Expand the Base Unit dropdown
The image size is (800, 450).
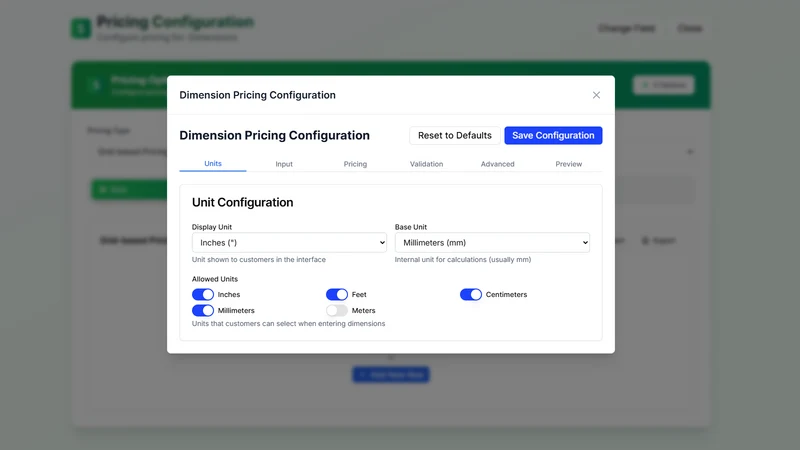pyautogui.click(x=492, y=243)
